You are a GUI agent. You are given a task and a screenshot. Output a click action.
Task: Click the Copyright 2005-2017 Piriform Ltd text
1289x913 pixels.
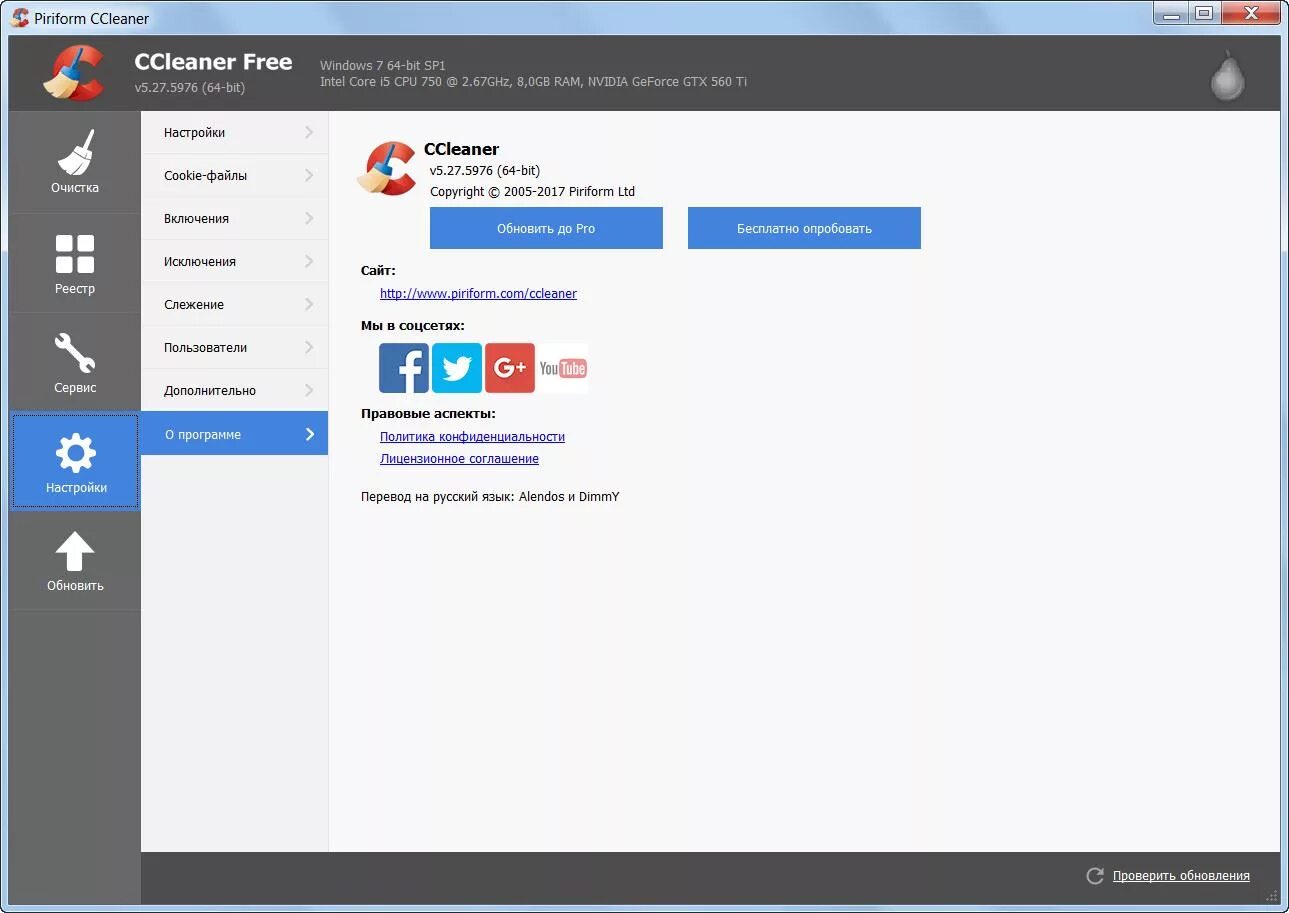tap(532, 191)
